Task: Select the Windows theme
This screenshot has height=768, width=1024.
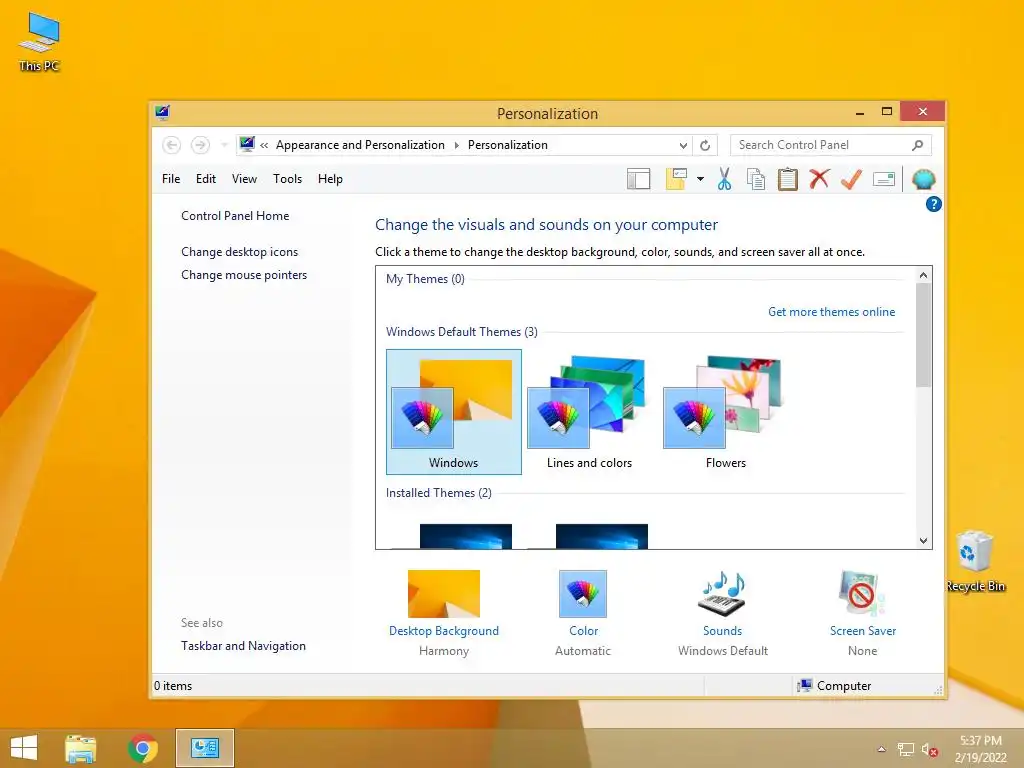Action: coord(454,411)
